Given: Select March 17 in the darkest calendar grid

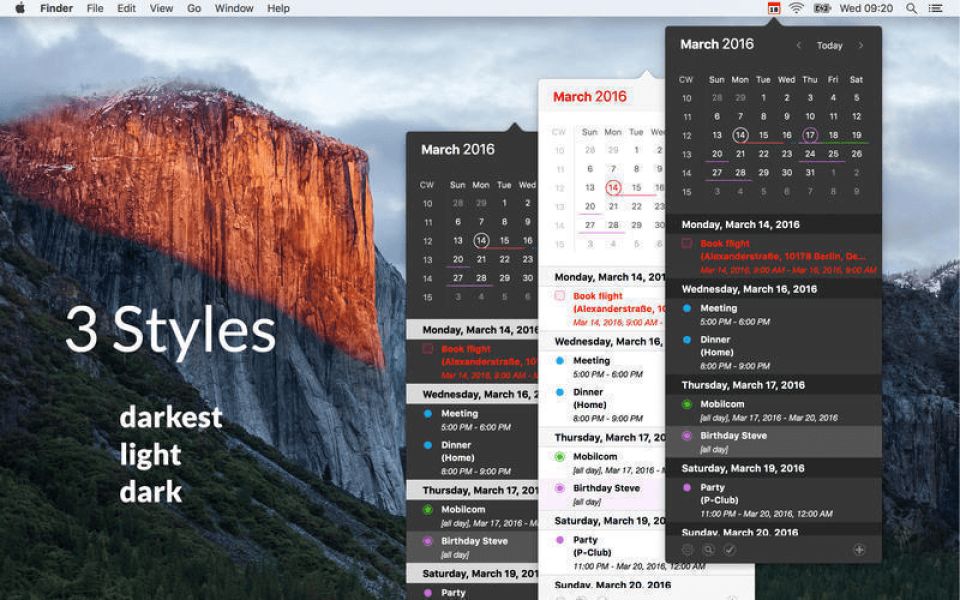Looking at the screenshot, I should (810, 135).
